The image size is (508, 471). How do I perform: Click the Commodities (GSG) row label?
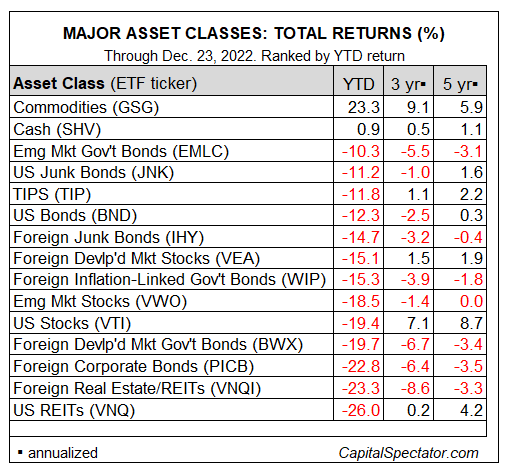pyautogui.click(x=86, y=107)
